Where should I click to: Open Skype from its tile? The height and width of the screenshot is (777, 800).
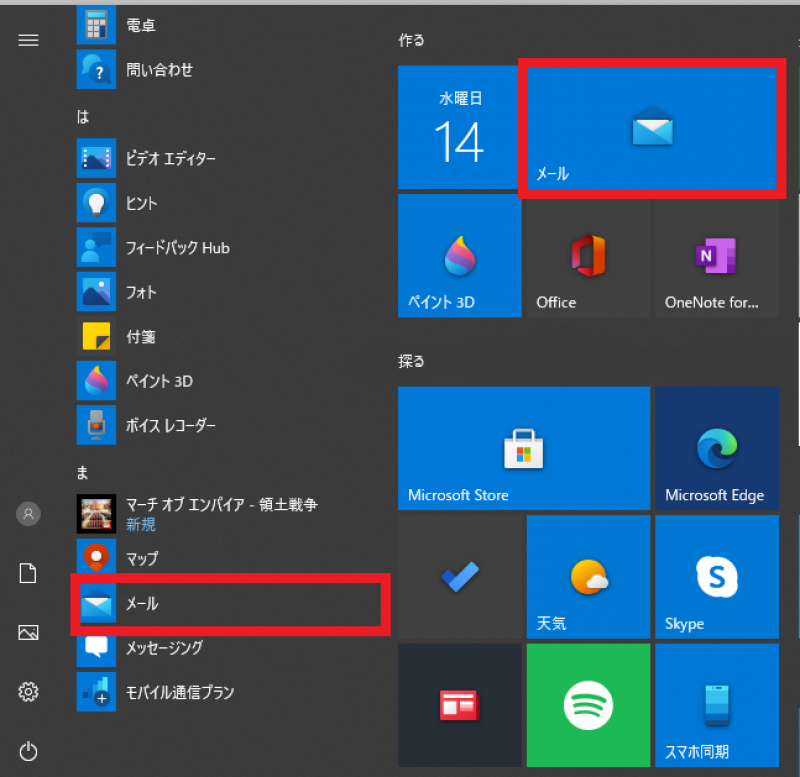coord(716,576)
